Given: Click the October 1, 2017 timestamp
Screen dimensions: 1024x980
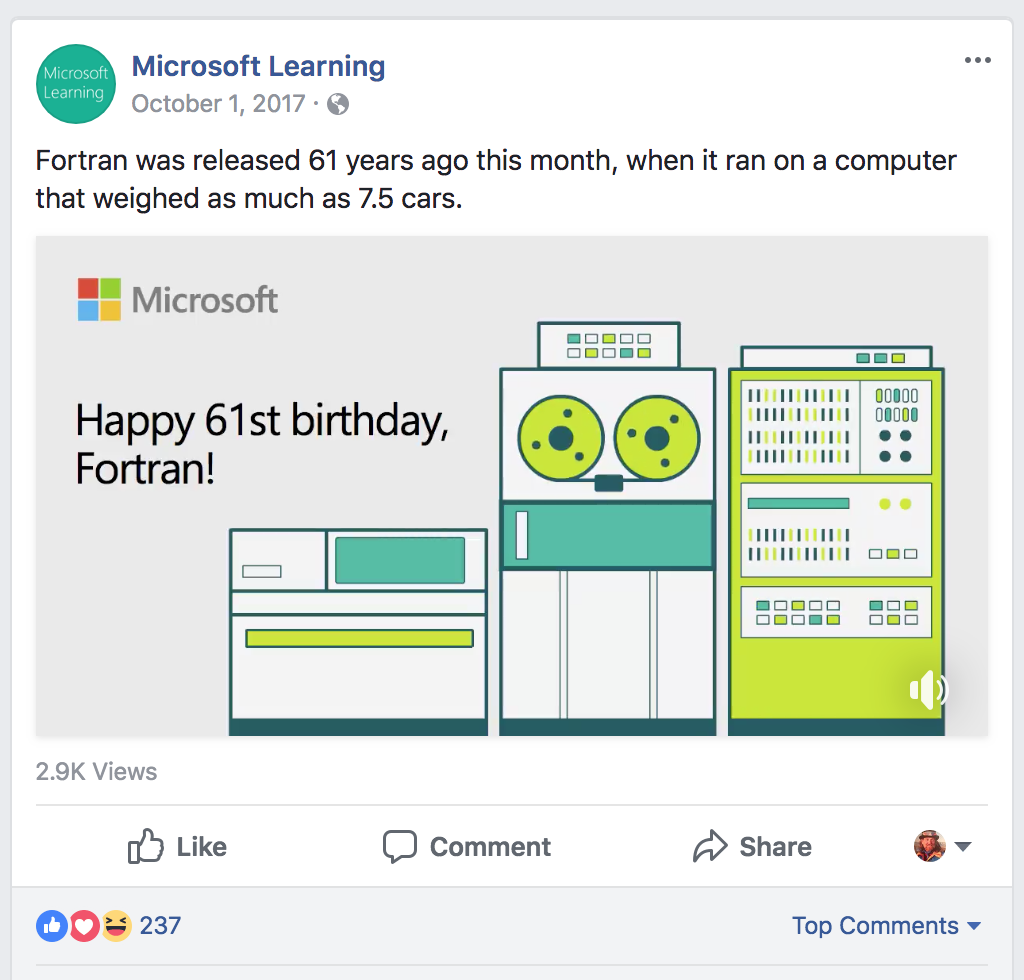Looking at the screenshot, I should [218, 104].
